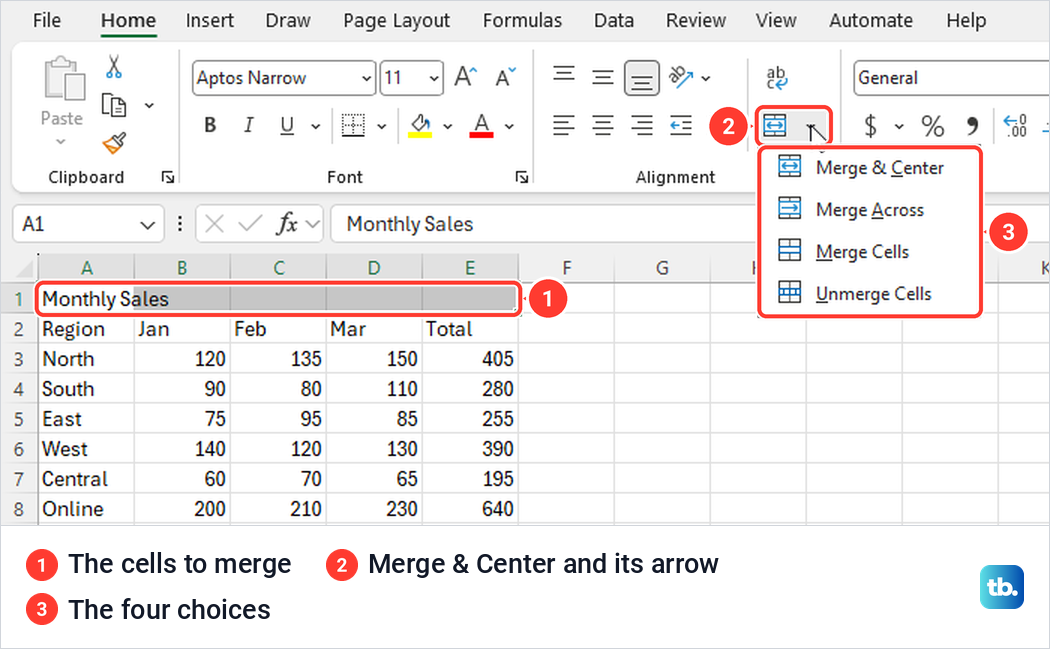The image size is (1050, 649).
Task: Click the Increase Decimal icon
Action: tap(1015, 125)
